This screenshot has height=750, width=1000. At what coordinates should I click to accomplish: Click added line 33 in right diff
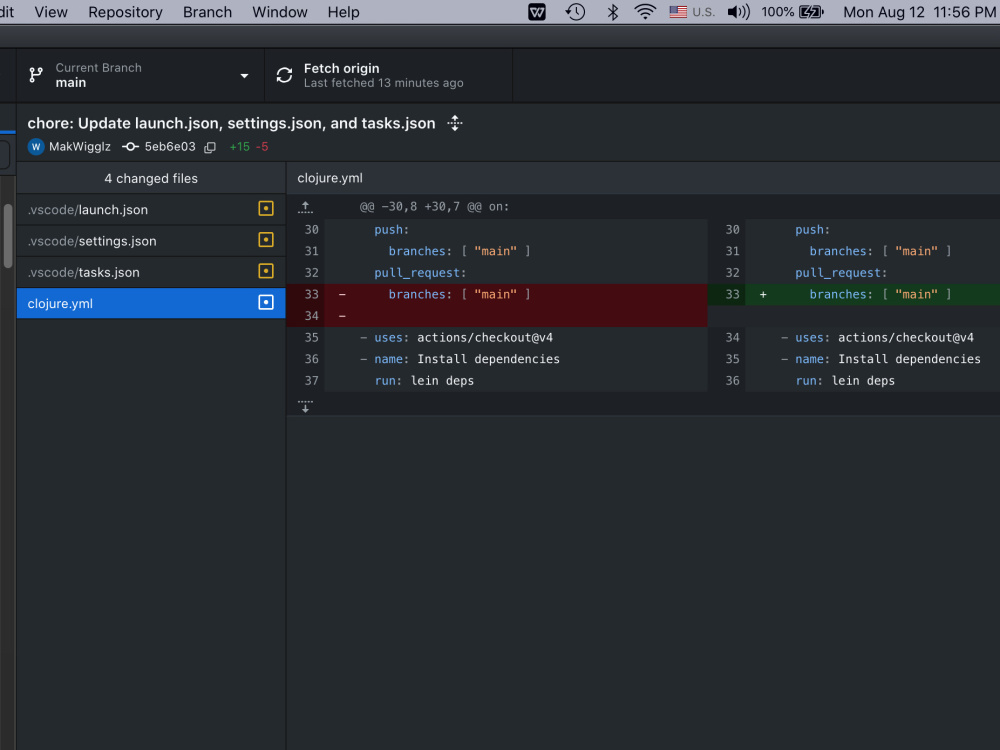pos(854,294)
